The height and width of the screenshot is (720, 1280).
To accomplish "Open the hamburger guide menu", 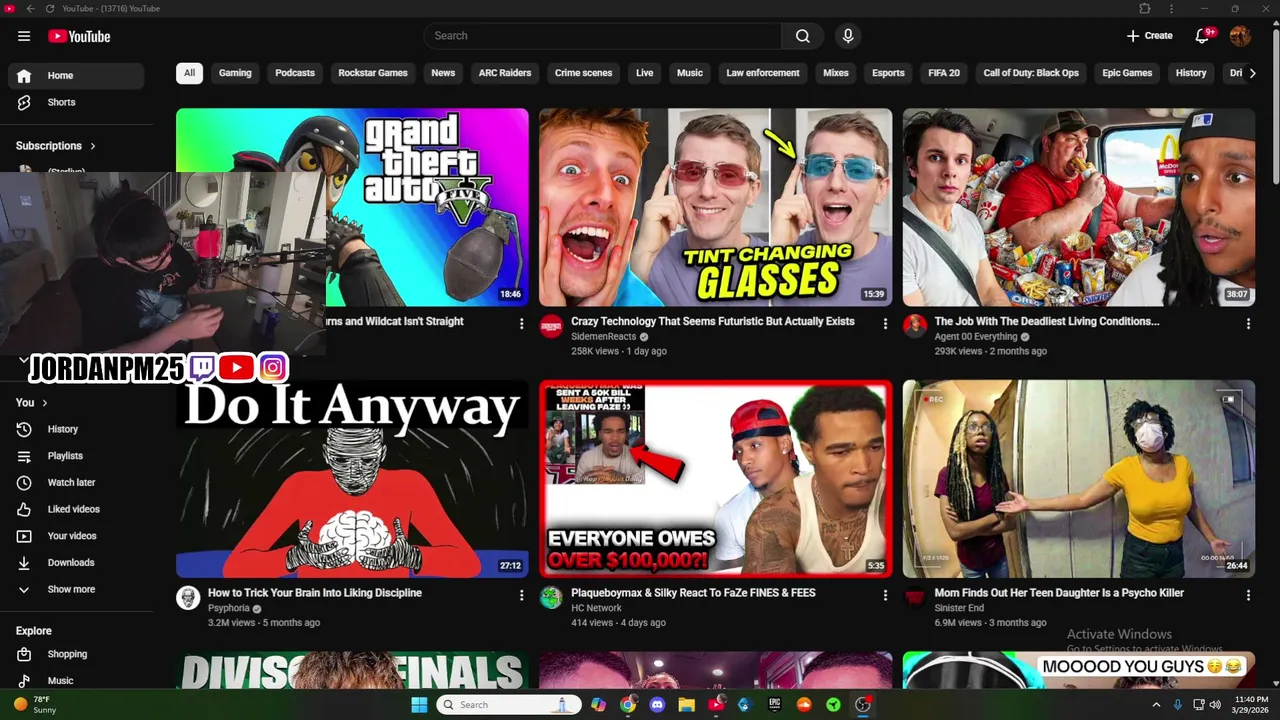I will pyautogui.click(x=24, y=36).
